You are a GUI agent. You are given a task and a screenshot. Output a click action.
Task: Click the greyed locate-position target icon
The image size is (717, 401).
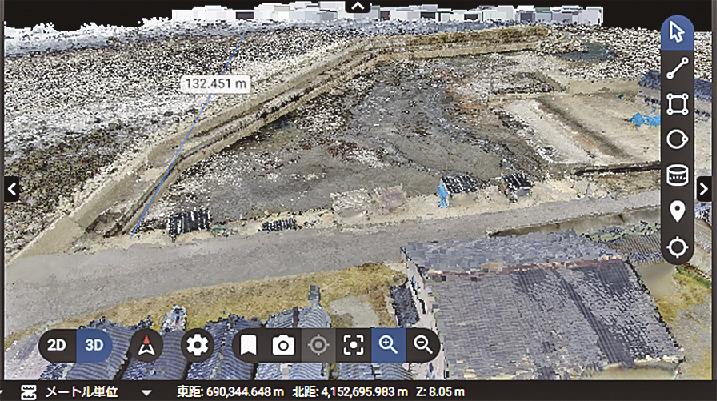(x=318, y=346)
